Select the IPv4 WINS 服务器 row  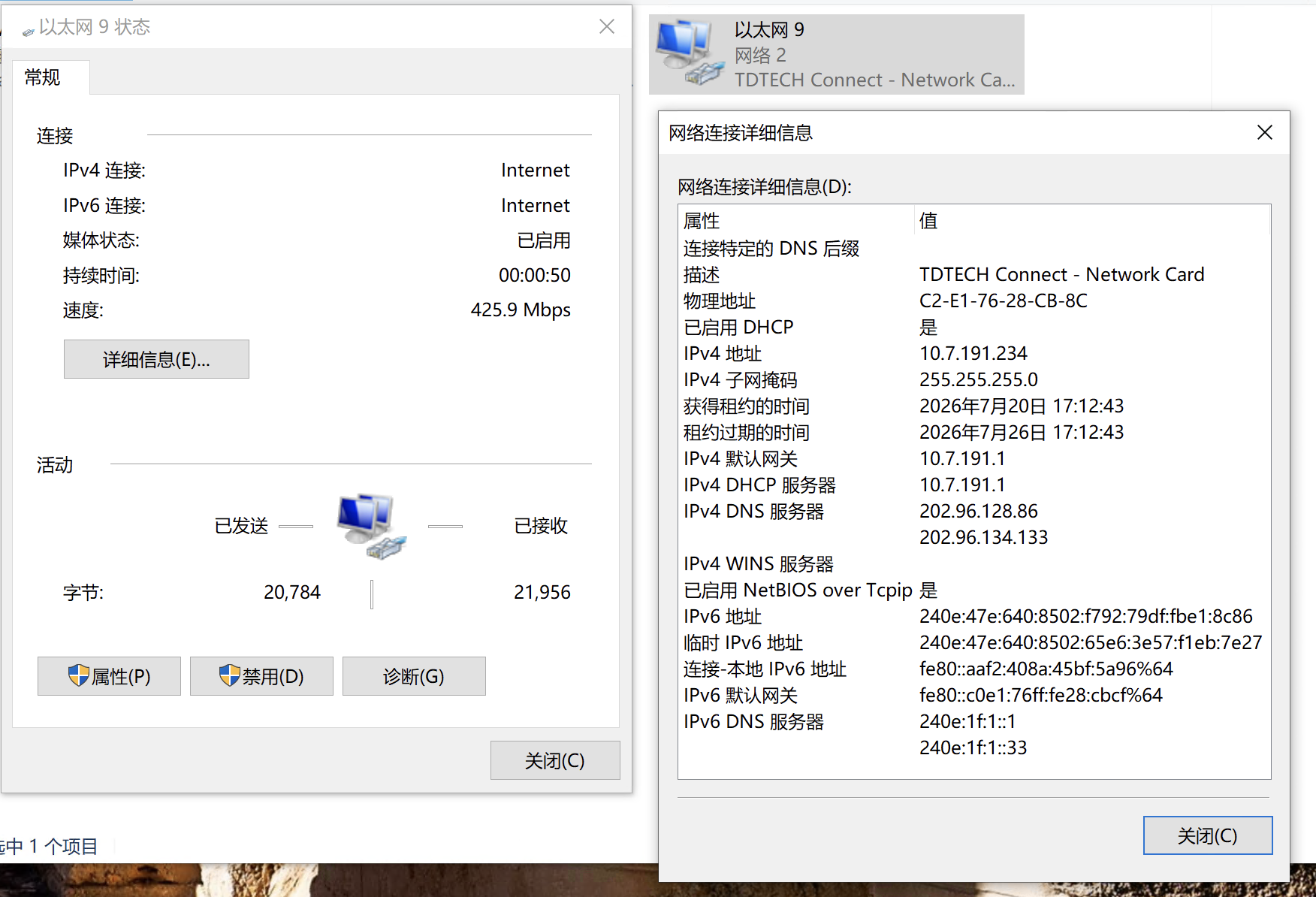(x=974, y=563)
